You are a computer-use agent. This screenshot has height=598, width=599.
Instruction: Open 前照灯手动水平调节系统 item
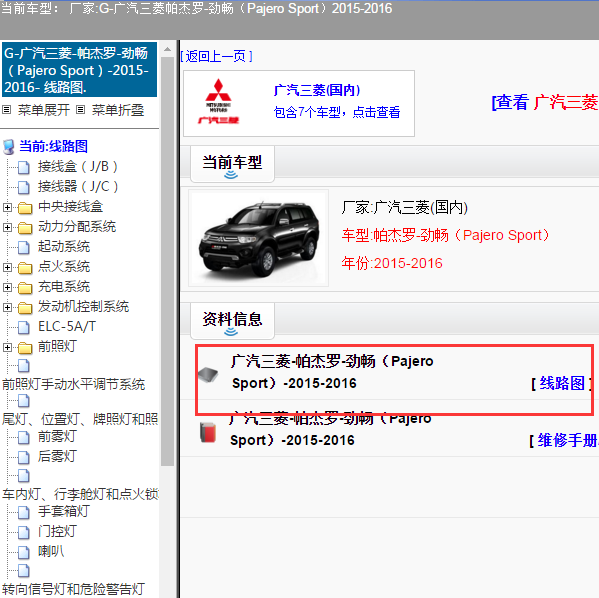pos(74,384)
